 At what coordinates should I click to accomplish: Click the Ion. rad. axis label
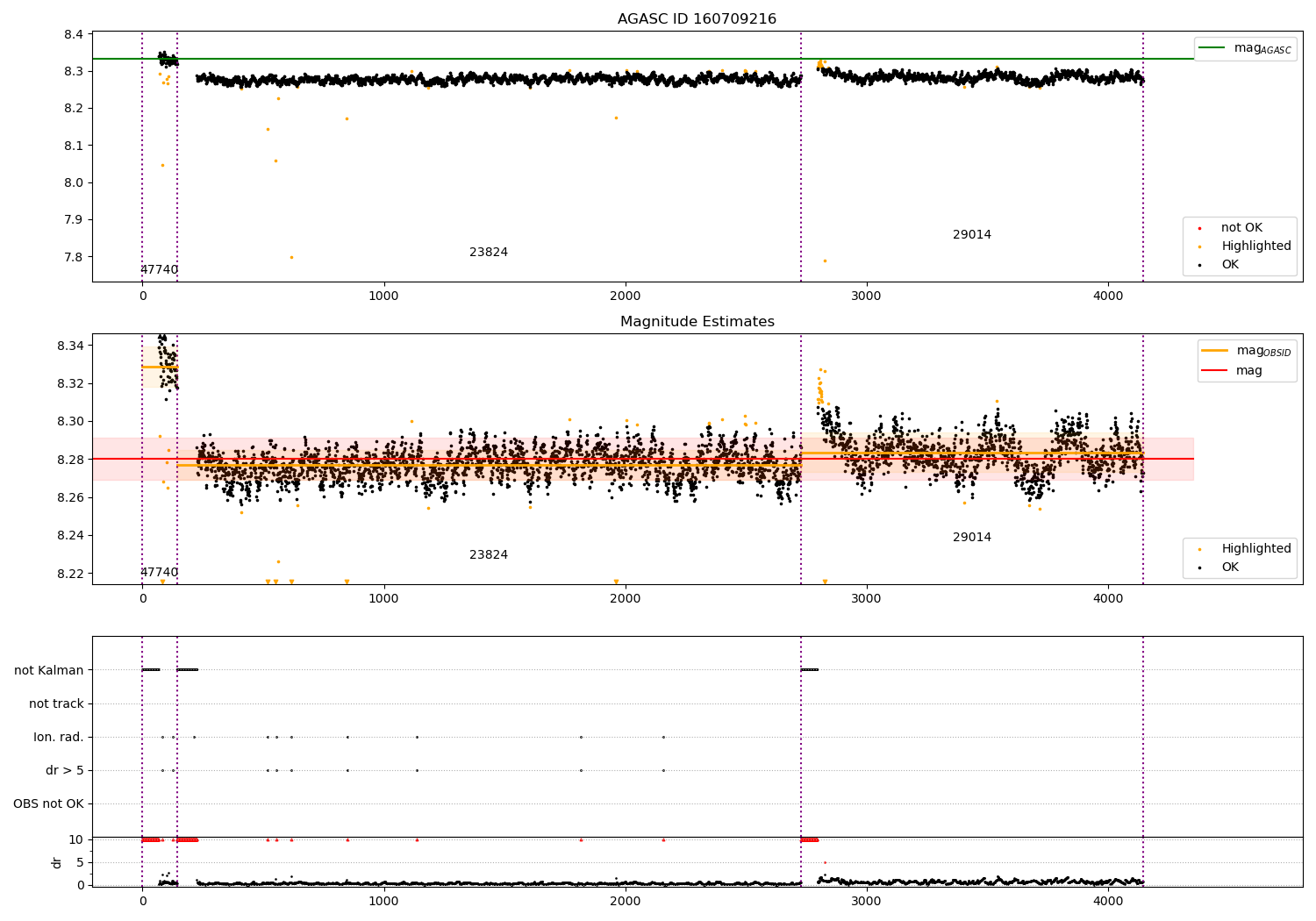coord(59,738)
